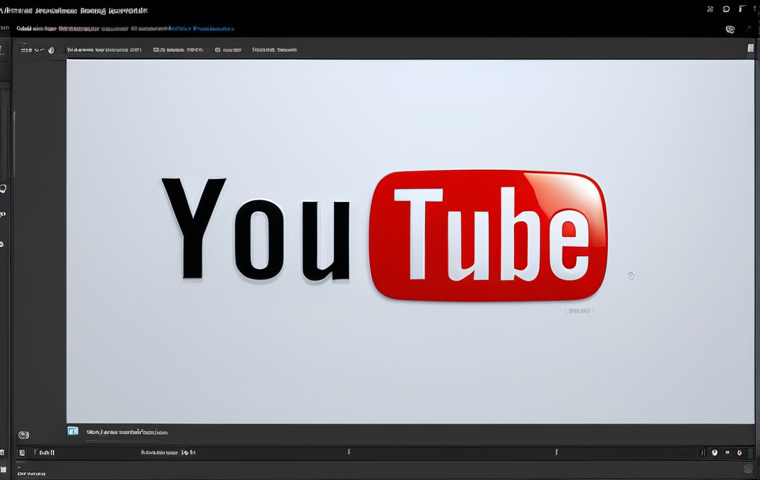Image resolution: width=760 pixels, height=480 pixels.
Task: Click the YouTube logo in the preview canvas
Action: pyautogui.click(x=384, y=235)
